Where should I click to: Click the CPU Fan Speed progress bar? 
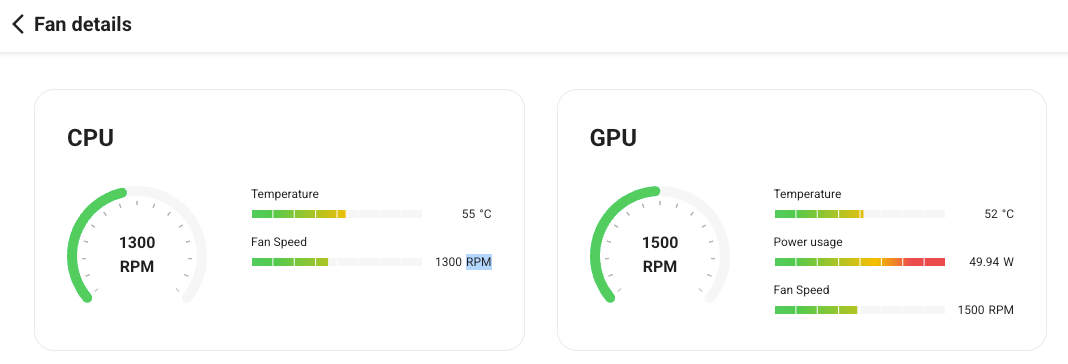pyautogui.click(x=337, y=262)
